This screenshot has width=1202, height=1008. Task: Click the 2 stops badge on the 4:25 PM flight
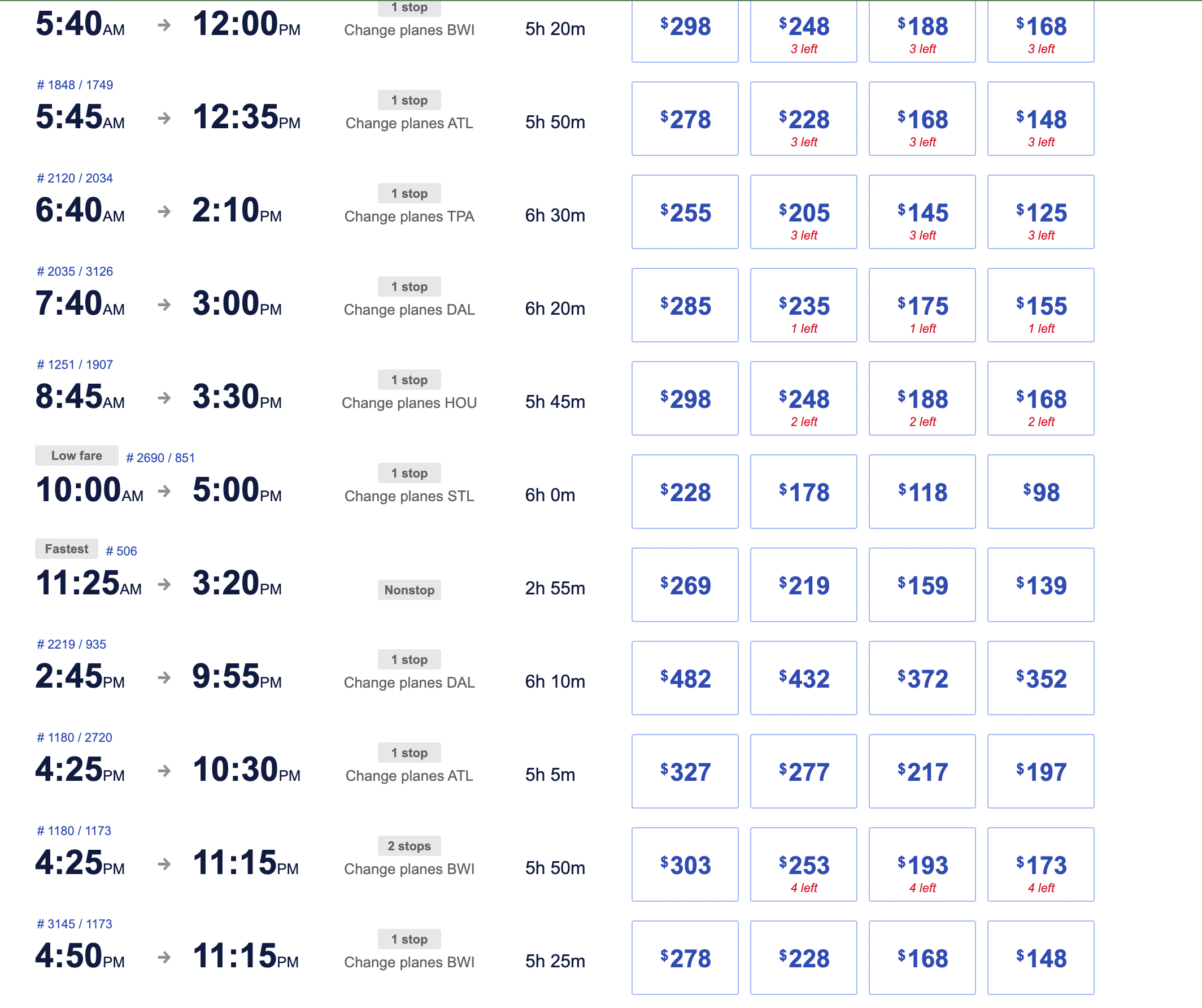(x=409, y=846)
